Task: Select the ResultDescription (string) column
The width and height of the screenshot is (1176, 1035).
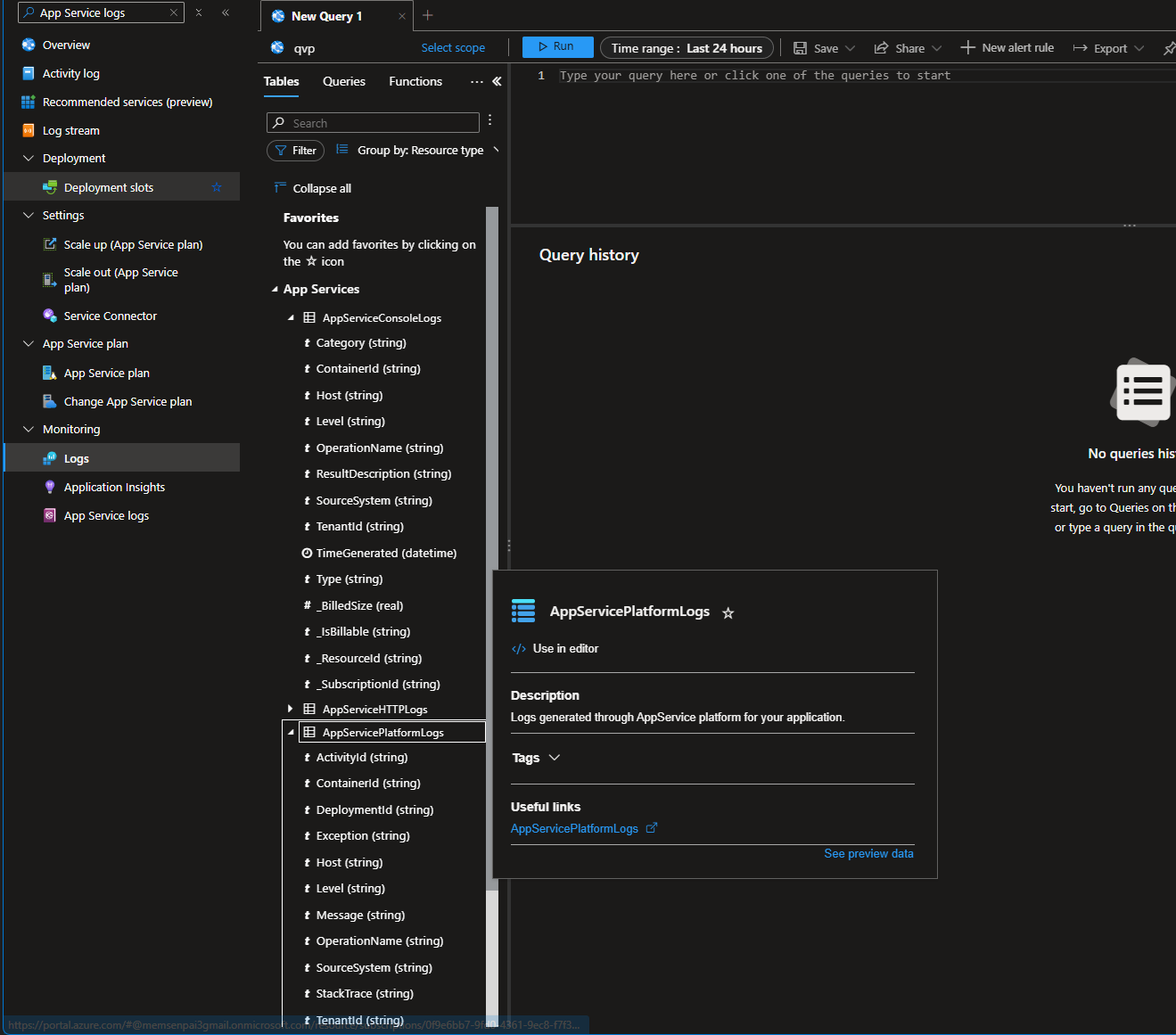Action: point(383,473)
